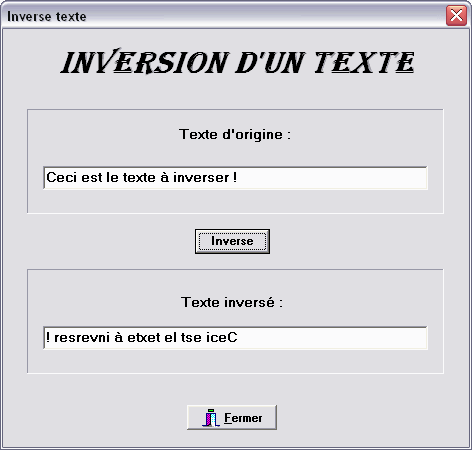The image size is (472, 450).
Task: Click the word est in the origin field
Action: pyautogui.click(x=92, y=177)
